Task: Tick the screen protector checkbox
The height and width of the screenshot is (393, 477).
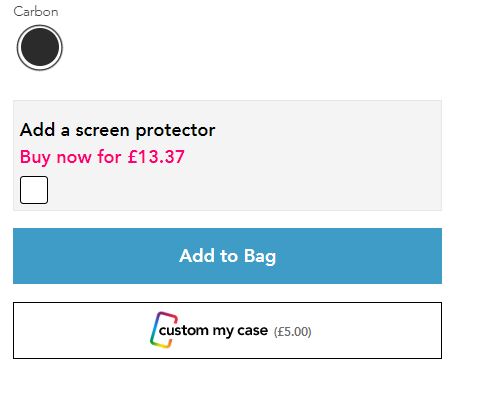Action: point(34,190)
